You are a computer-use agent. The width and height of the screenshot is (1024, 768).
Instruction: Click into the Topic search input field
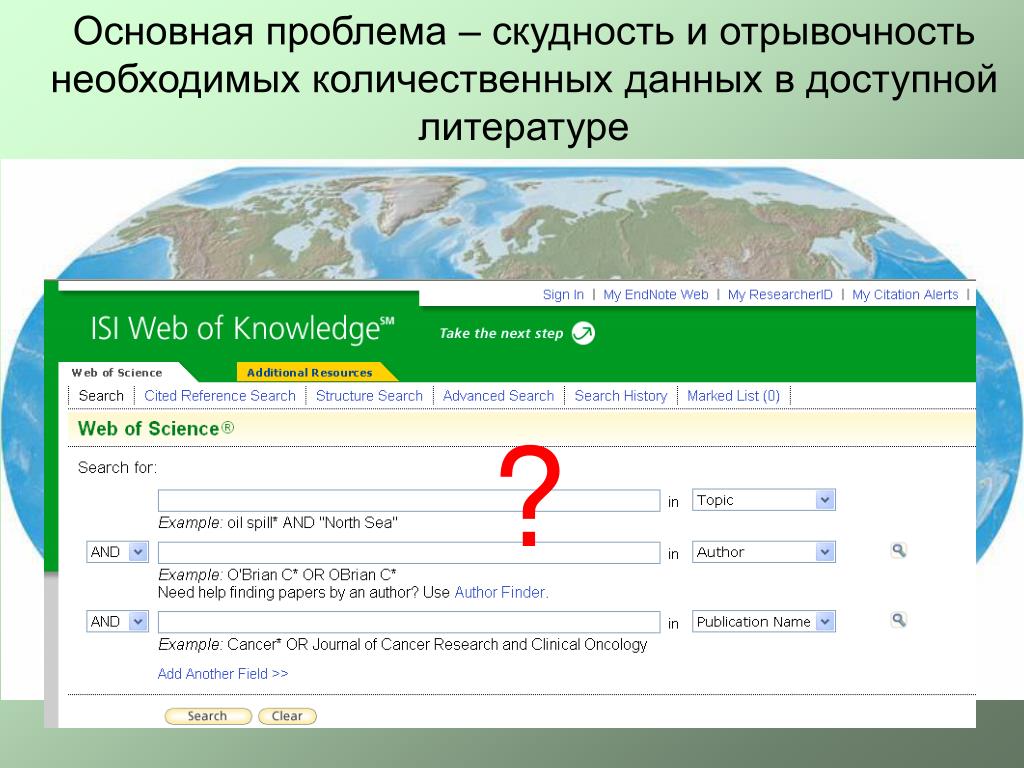pyautogui.click(x=409, y=501)
